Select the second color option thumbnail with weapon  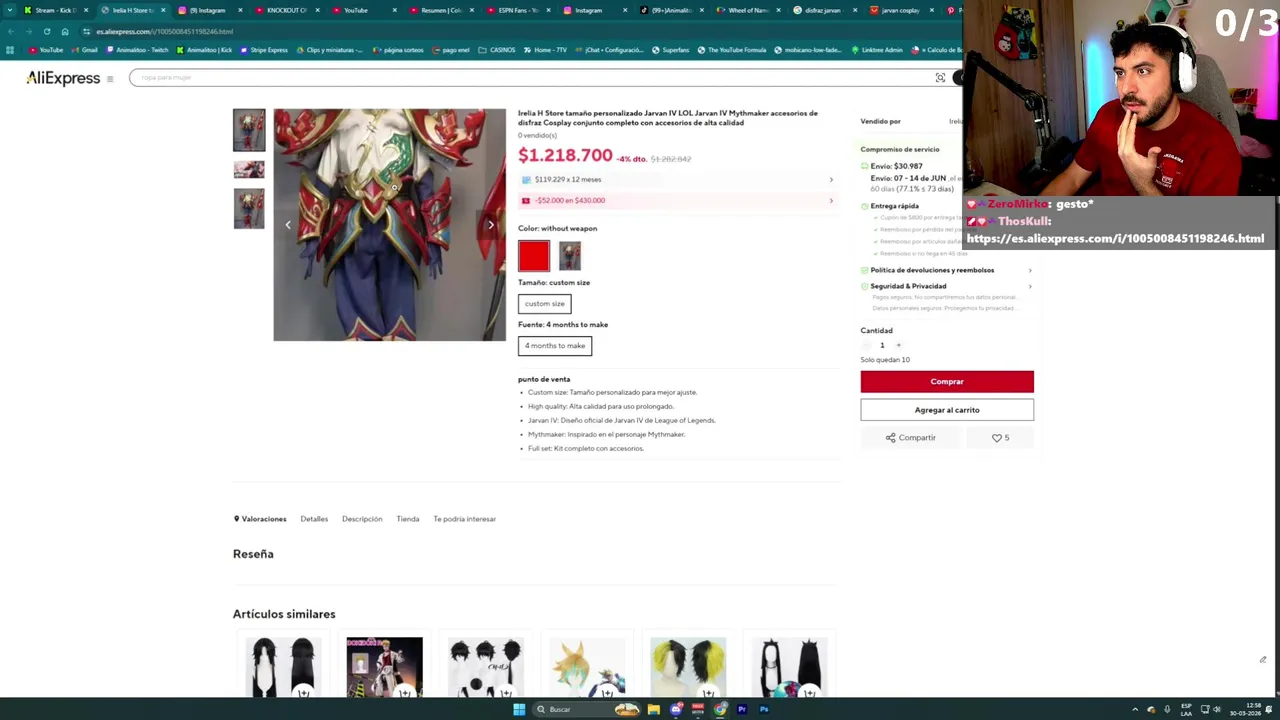[570, 256]
